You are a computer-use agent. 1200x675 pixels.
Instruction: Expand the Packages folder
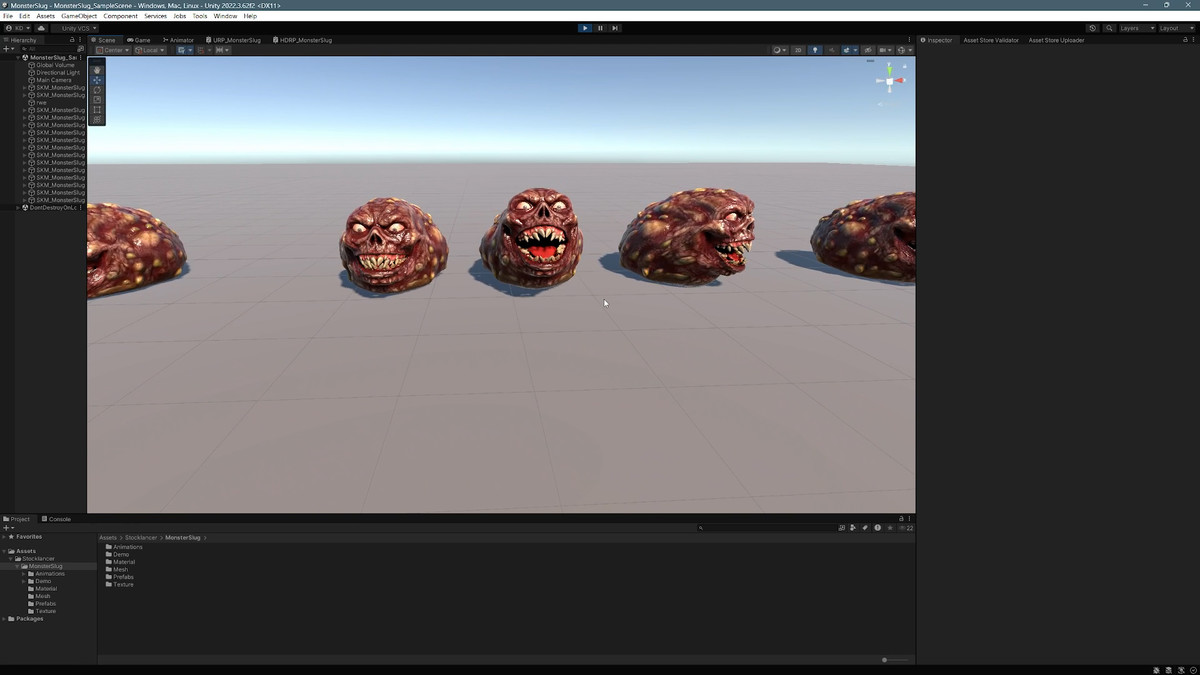[x=4, y=619]
